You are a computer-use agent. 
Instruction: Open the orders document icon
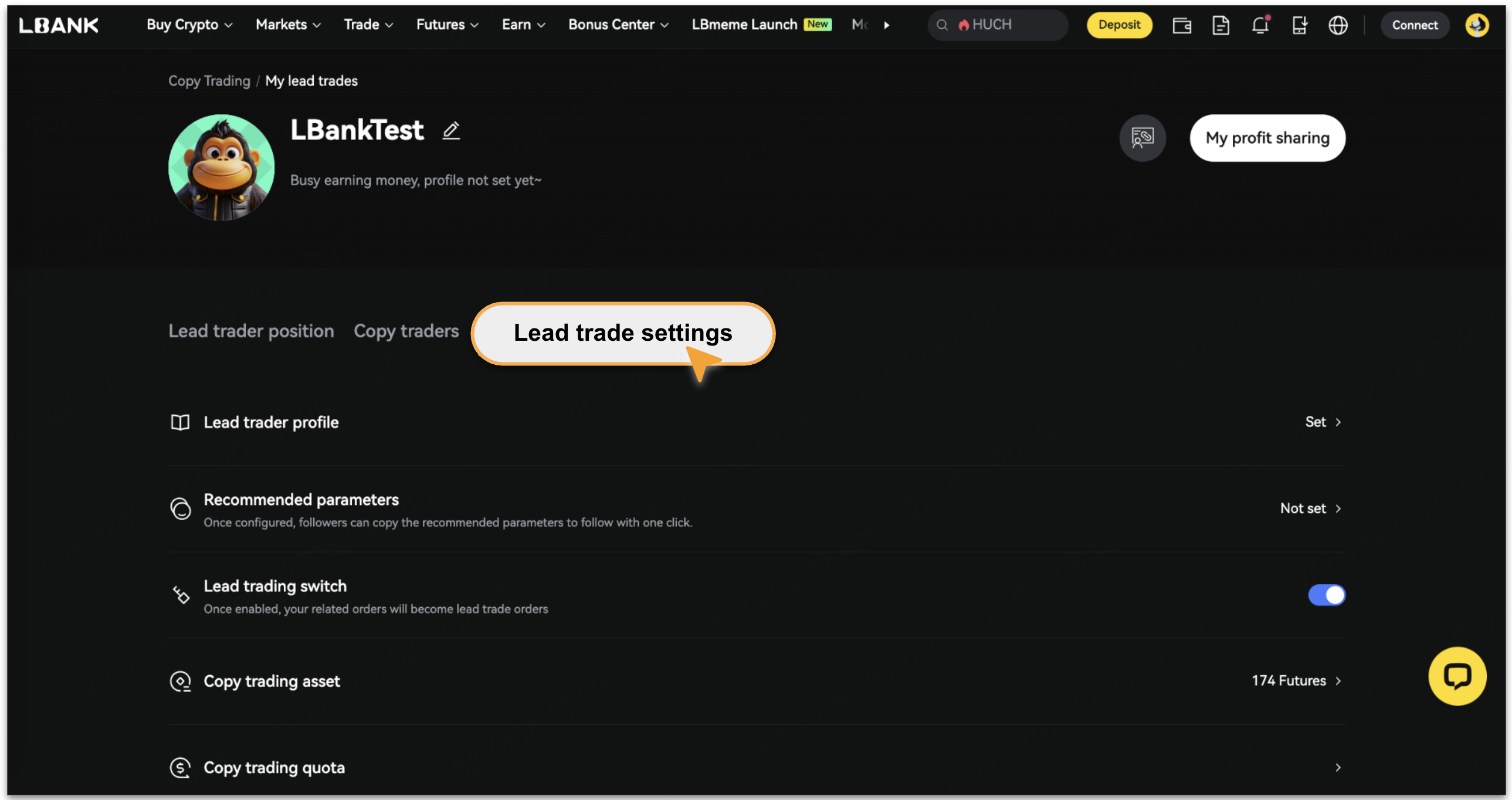click(1221, 25)
